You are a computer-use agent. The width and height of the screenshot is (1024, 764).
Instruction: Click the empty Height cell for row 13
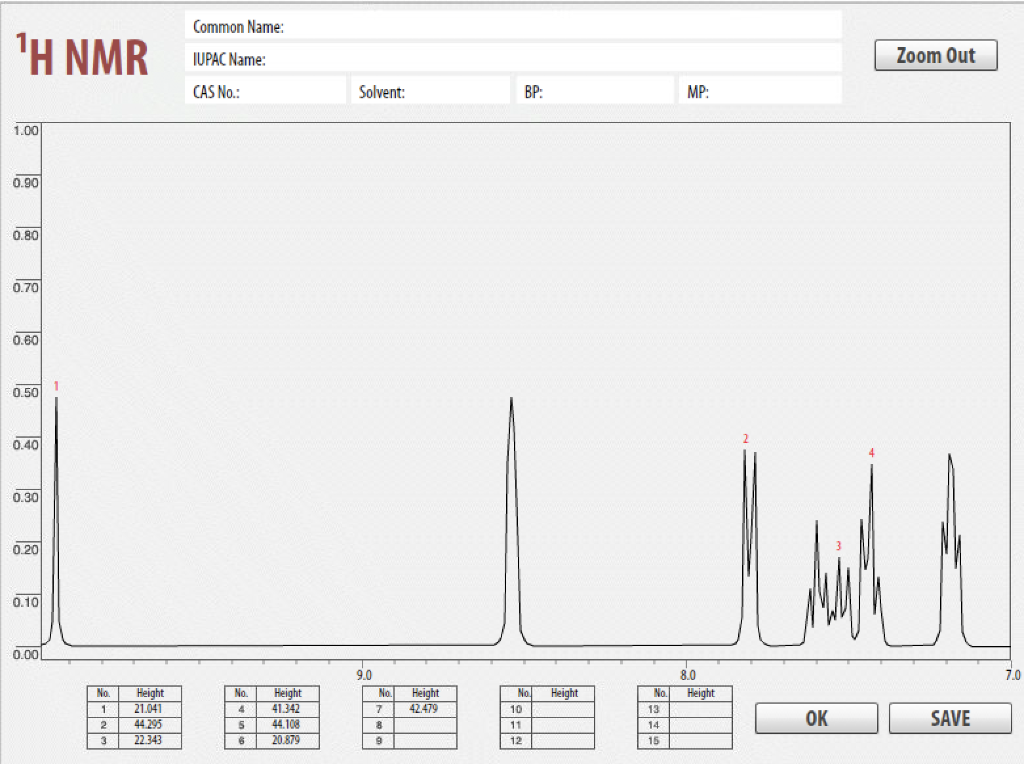[701, 709]
